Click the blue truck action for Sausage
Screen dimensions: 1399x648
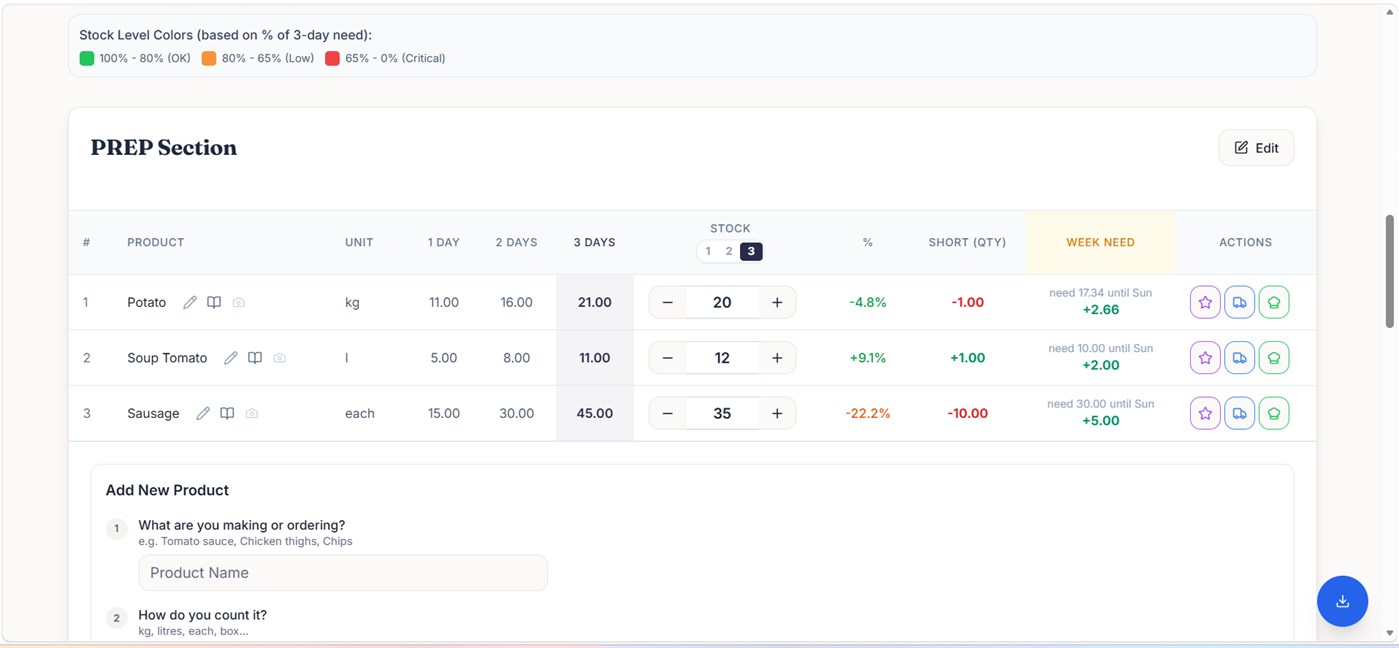tap(1240, 413)
